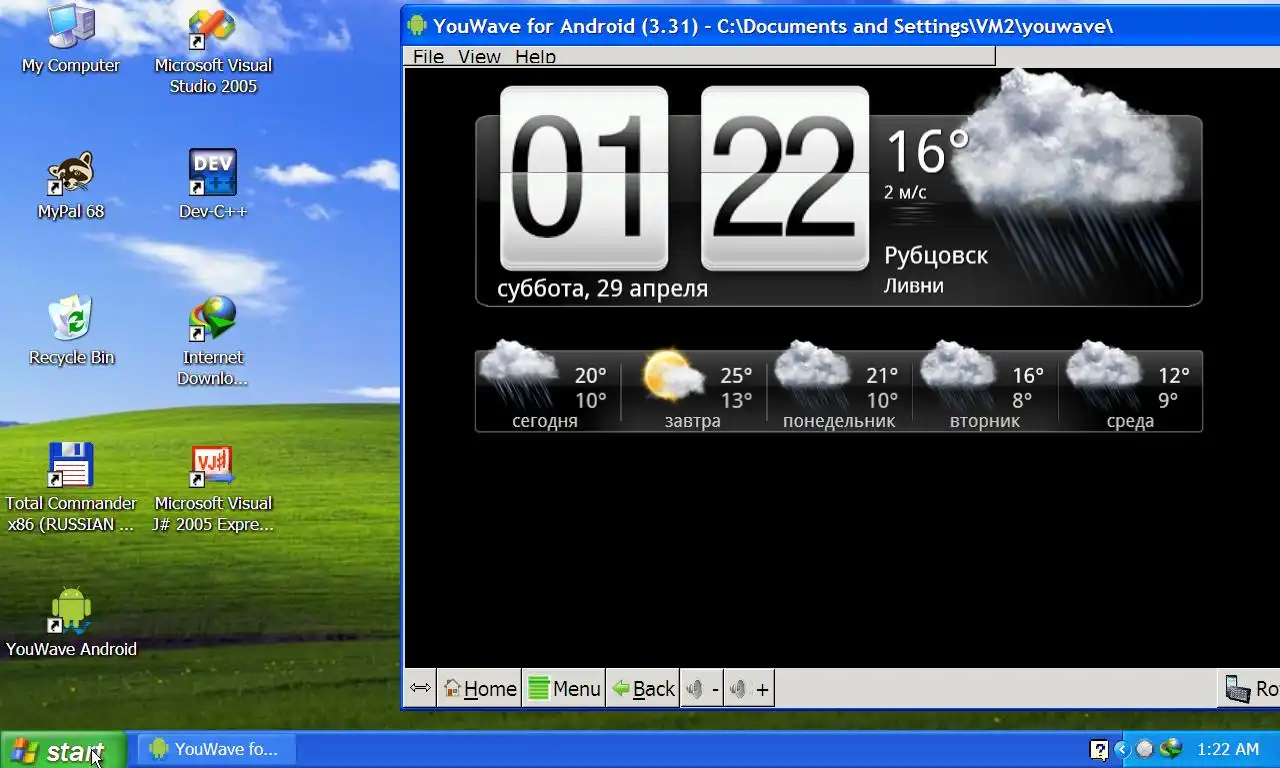Click the Windows Start button
This screenshot has height=768, width=1280.
(x=63, y=750)
